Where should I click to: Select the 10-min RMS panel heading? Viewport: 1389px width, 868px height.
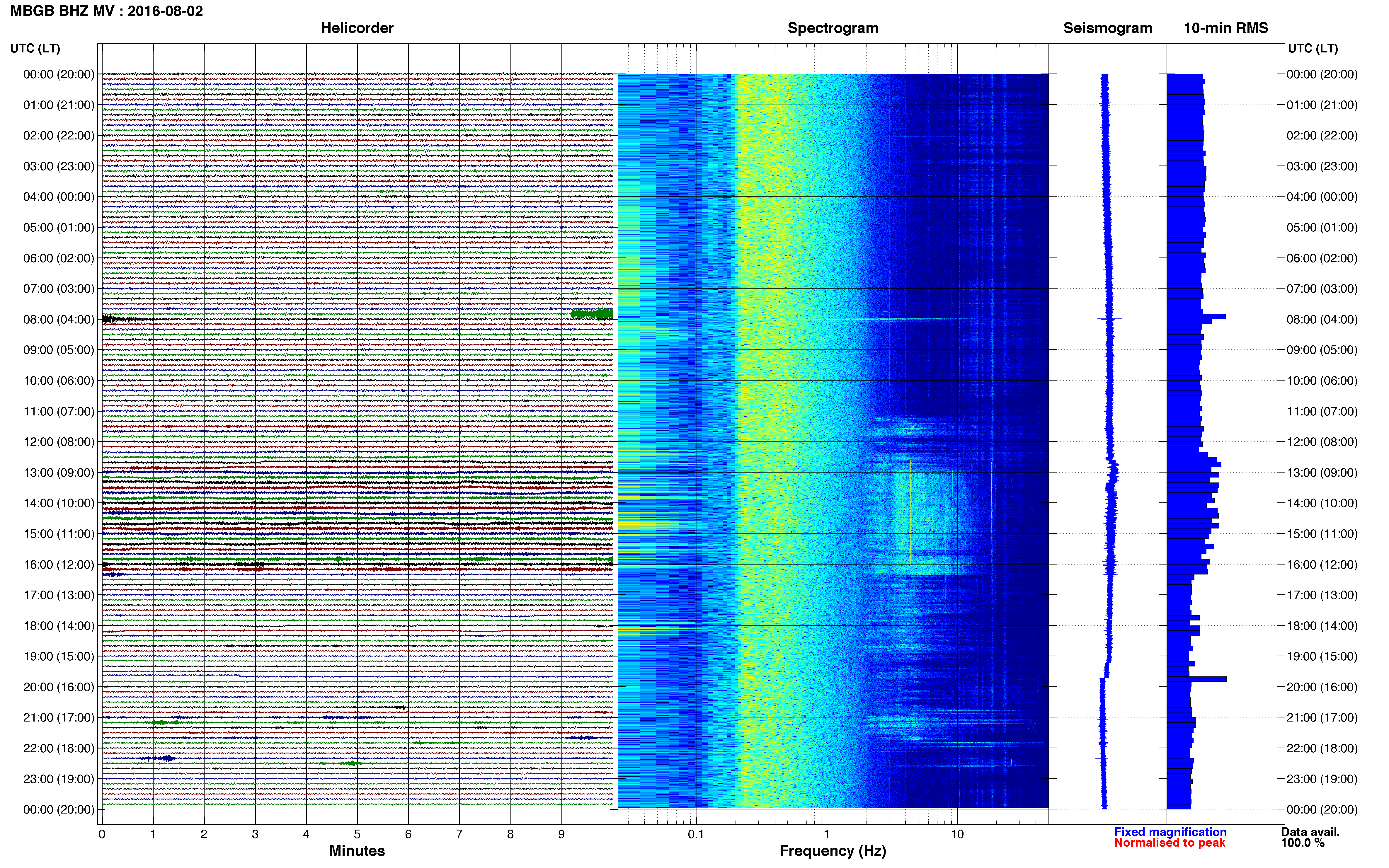[1226, 28]
